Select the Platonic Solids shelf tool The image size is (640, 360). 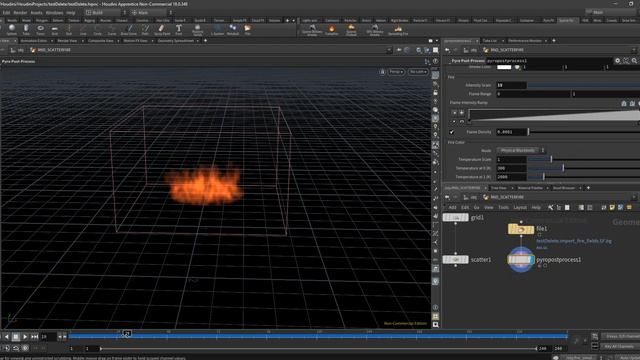pos(198,29)
